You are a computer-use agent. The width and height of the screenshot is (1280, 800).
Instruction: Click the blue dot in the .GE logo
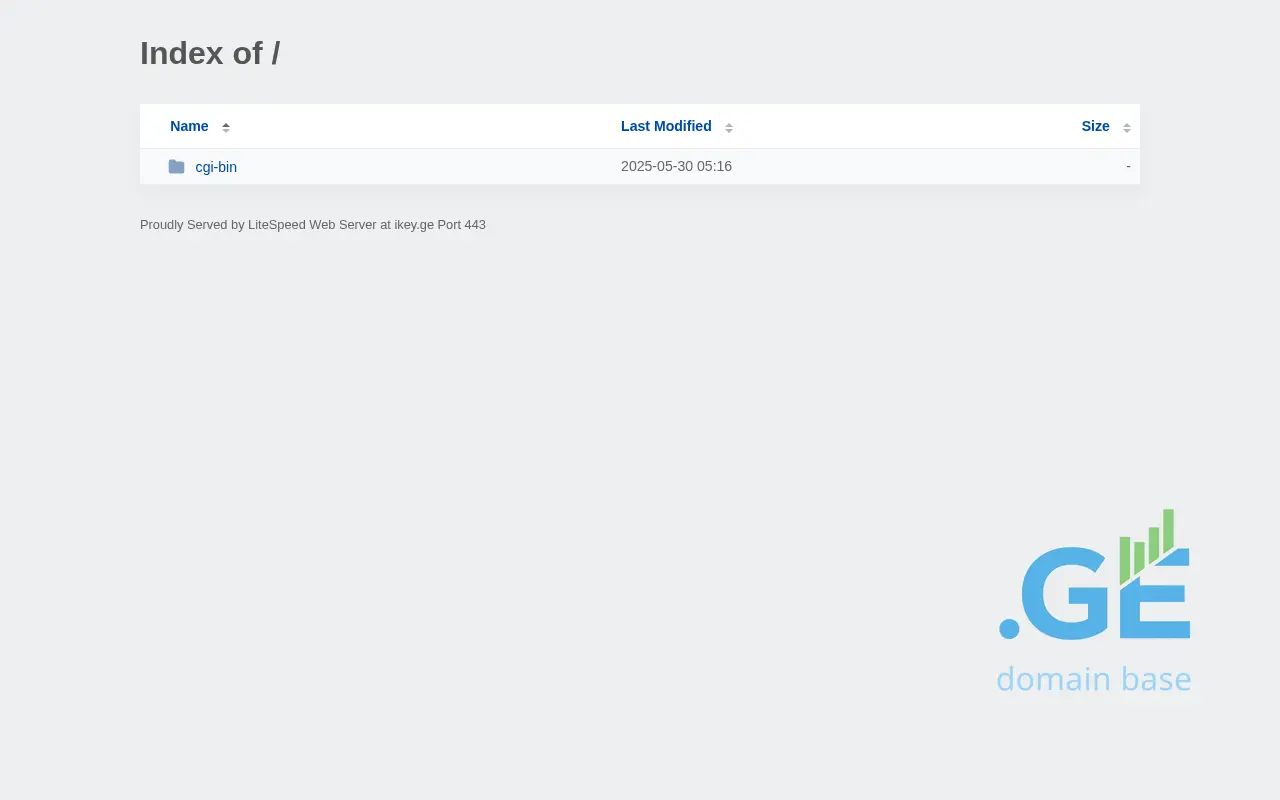point(1009,629)
